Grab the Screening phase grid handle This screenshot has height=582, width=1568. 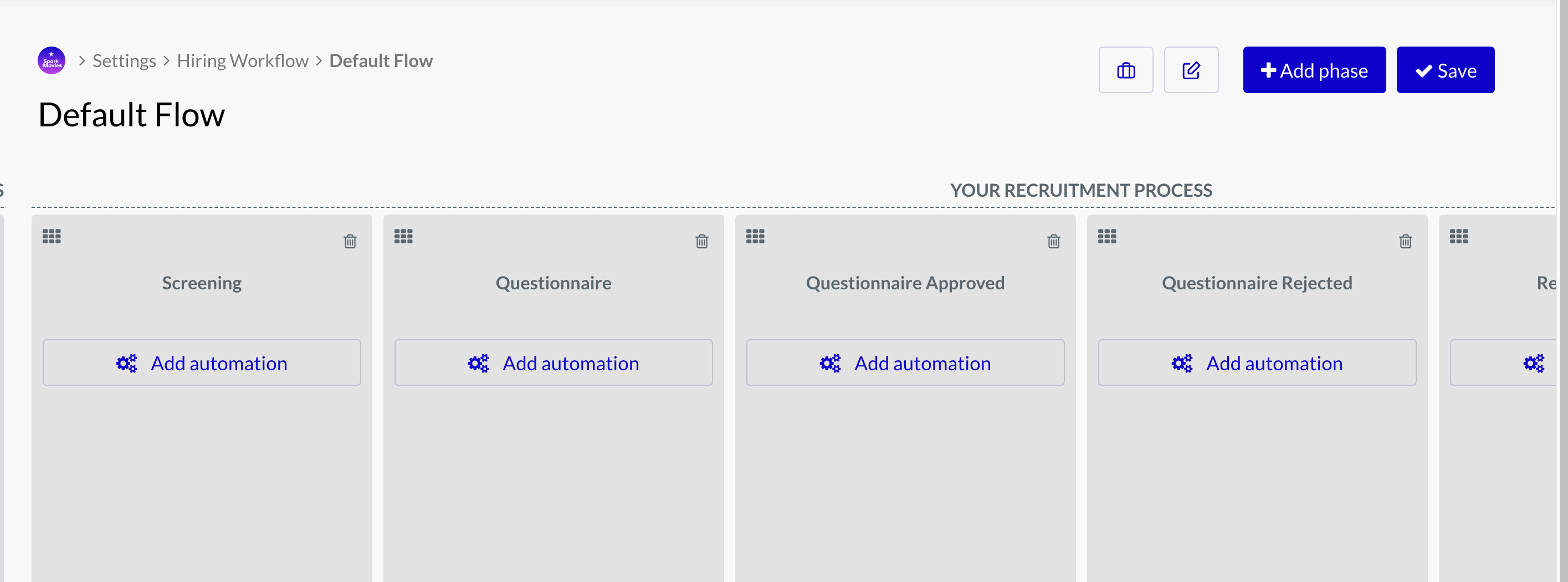[52, 236]
